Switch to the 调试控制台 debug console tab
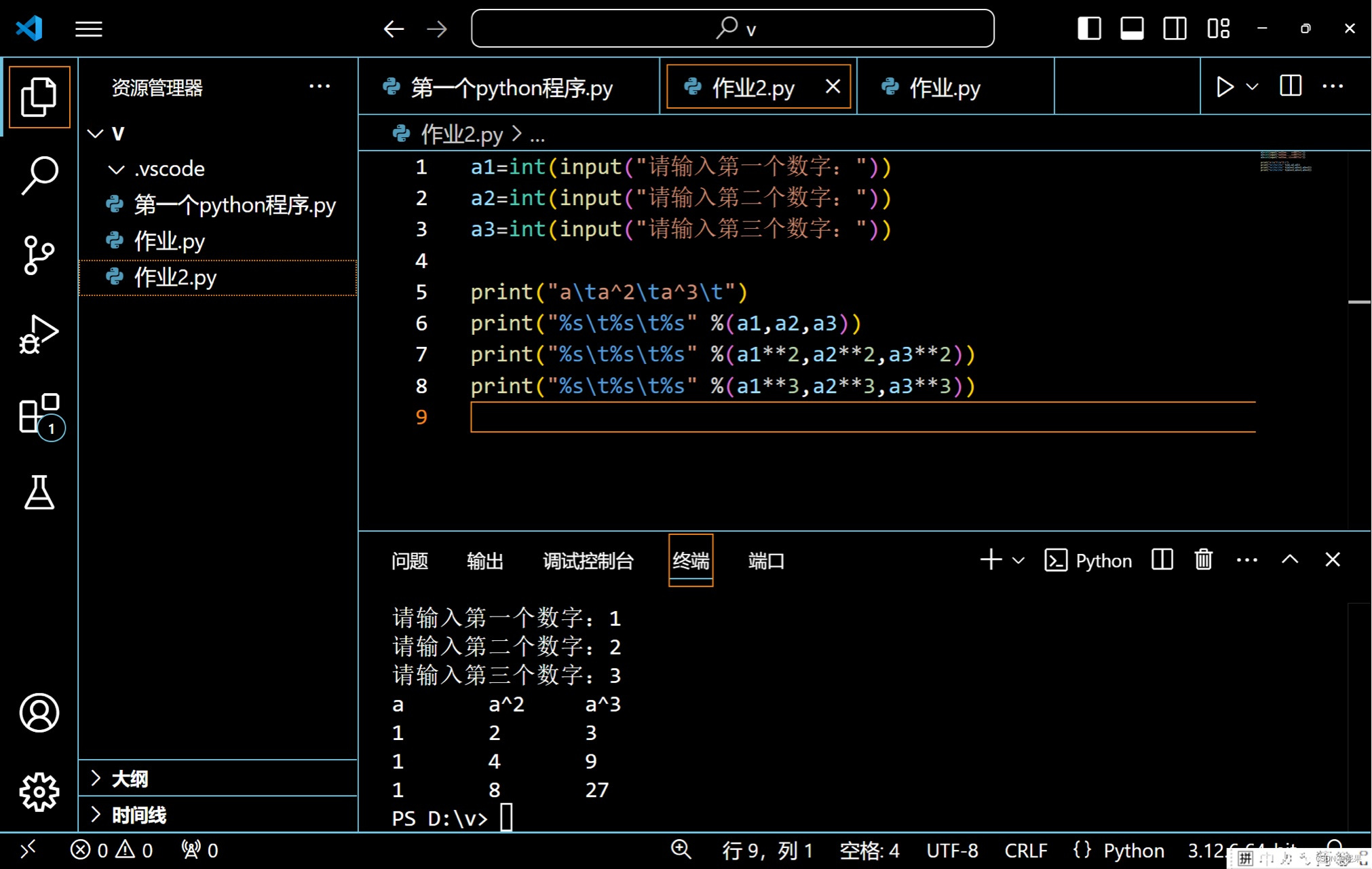The width and height of the screenshot is (1372, 869). tap(588, 561)
